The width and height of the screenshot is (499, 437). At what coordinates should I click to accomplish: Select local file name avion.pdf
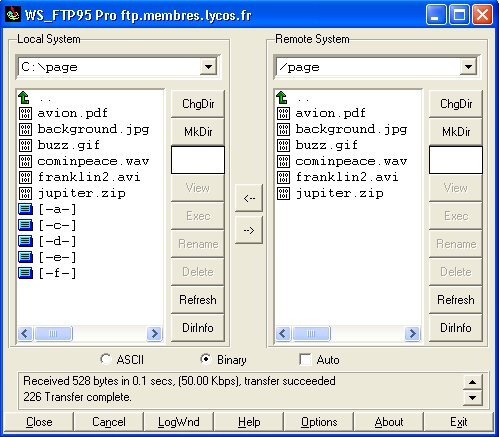(72, 113)
